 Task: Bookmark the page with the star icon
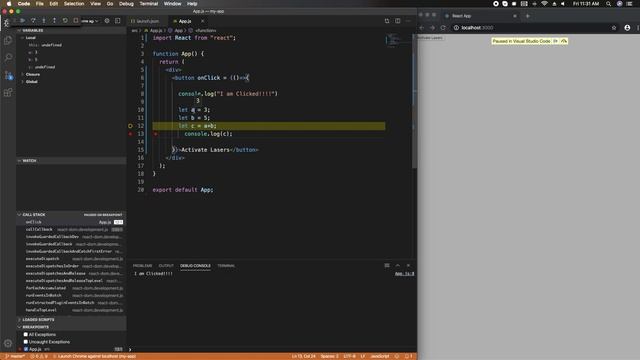click(614, 28)
